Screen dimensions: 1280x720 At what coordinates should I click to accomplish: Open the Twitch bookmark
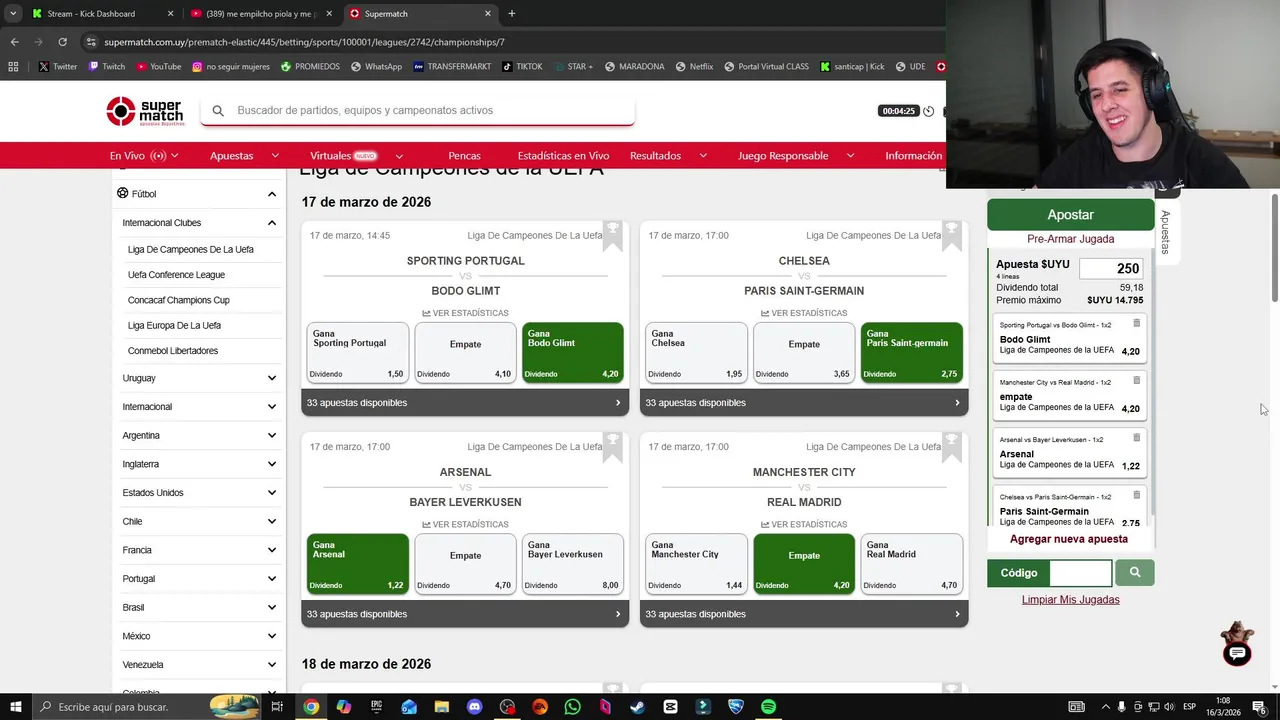(107, 67)
